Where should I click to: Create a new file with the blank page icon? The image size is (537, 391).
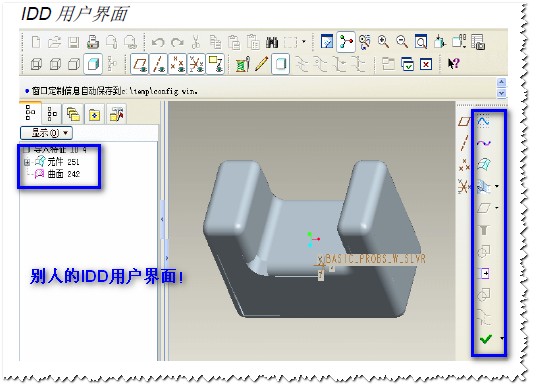coord(36,42)
